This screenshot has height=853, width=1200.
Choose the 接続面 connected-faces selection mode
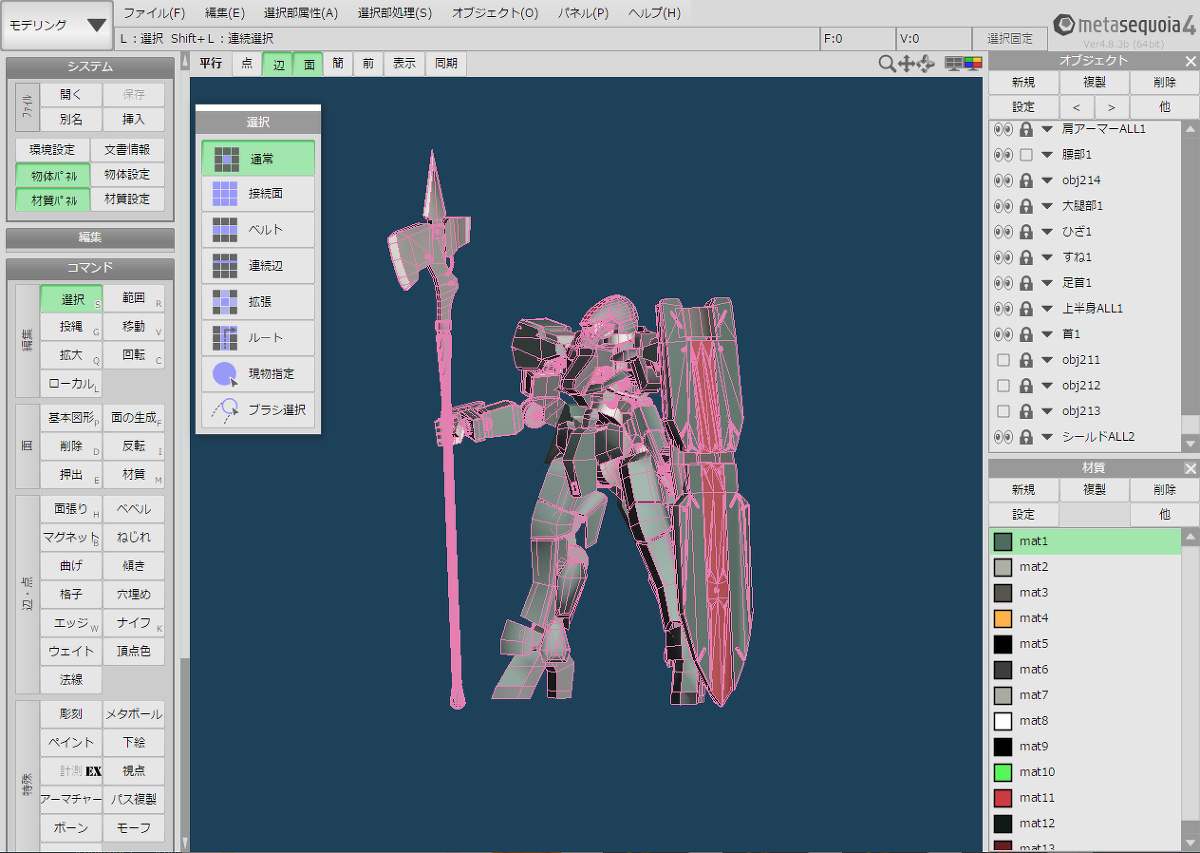click(x=258, y=194)
